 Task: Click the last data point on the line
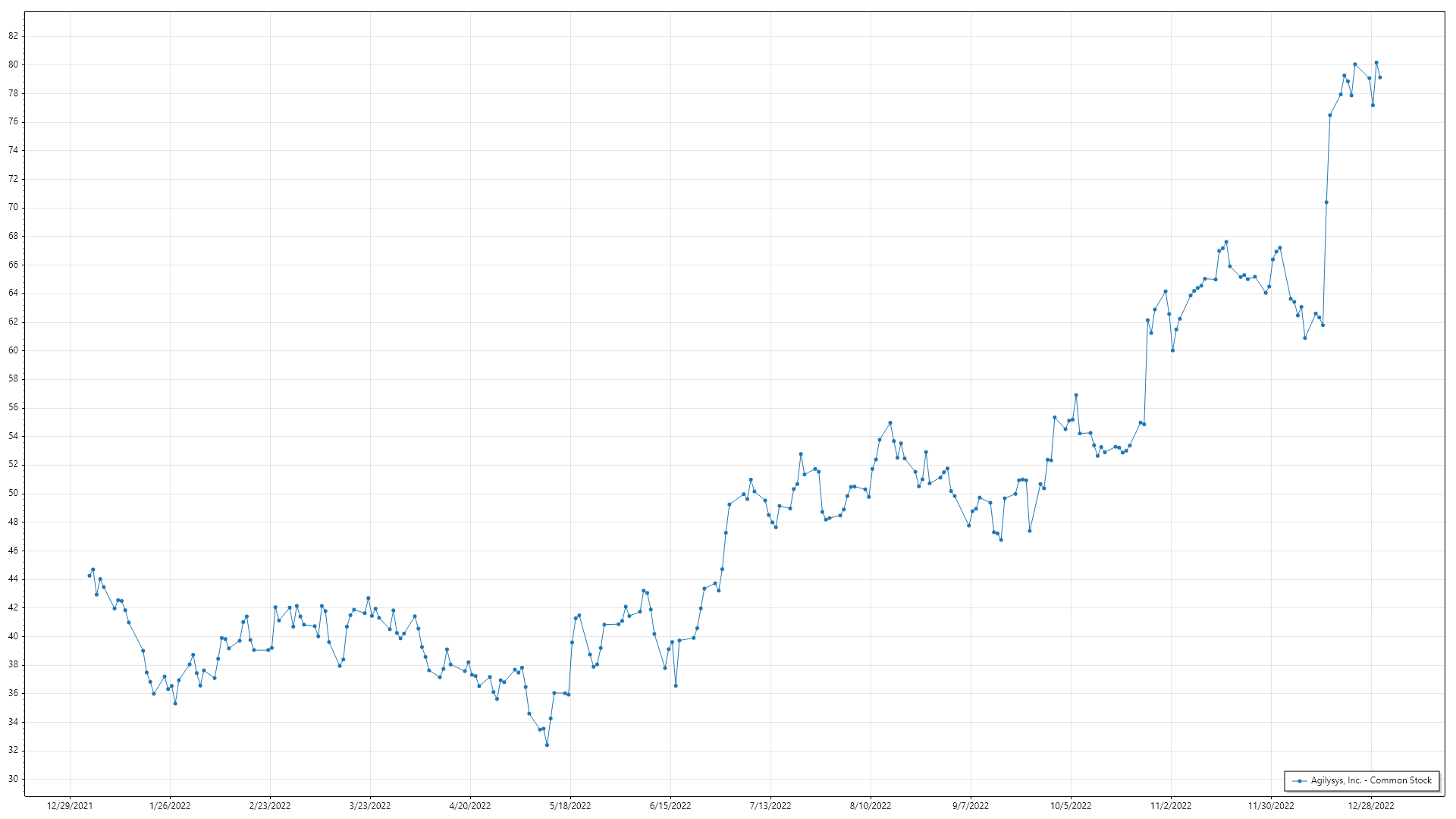[1380, 77]
